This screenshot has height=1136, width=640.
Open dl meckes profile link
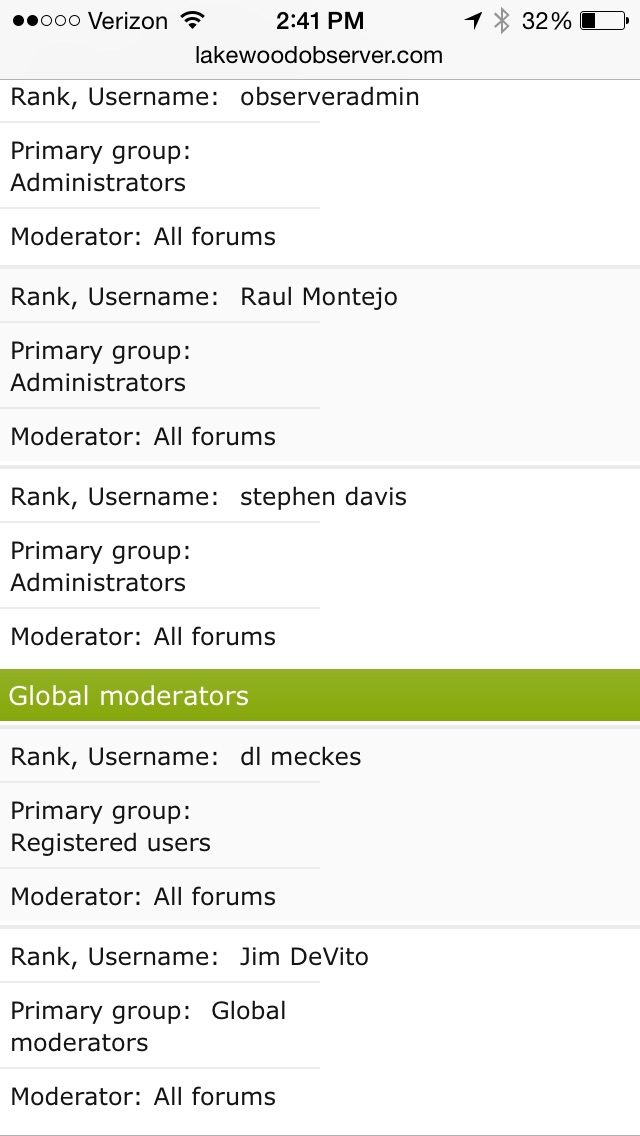pos(301,757)
